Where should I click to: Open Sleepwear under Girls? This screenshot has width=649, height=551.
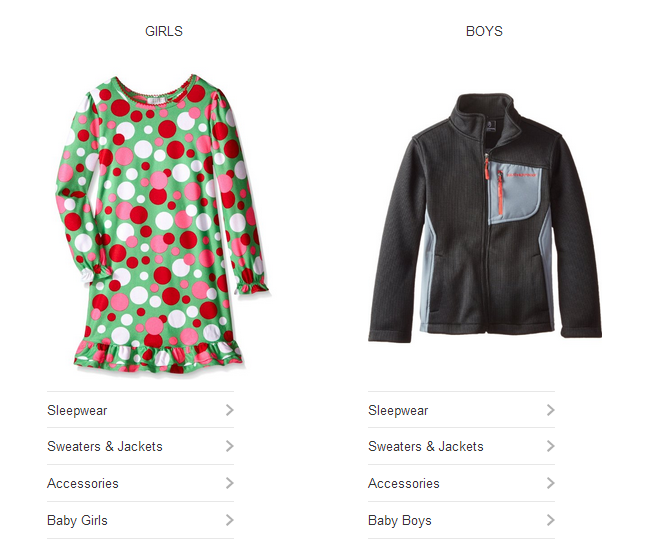(x=140, y=410)
